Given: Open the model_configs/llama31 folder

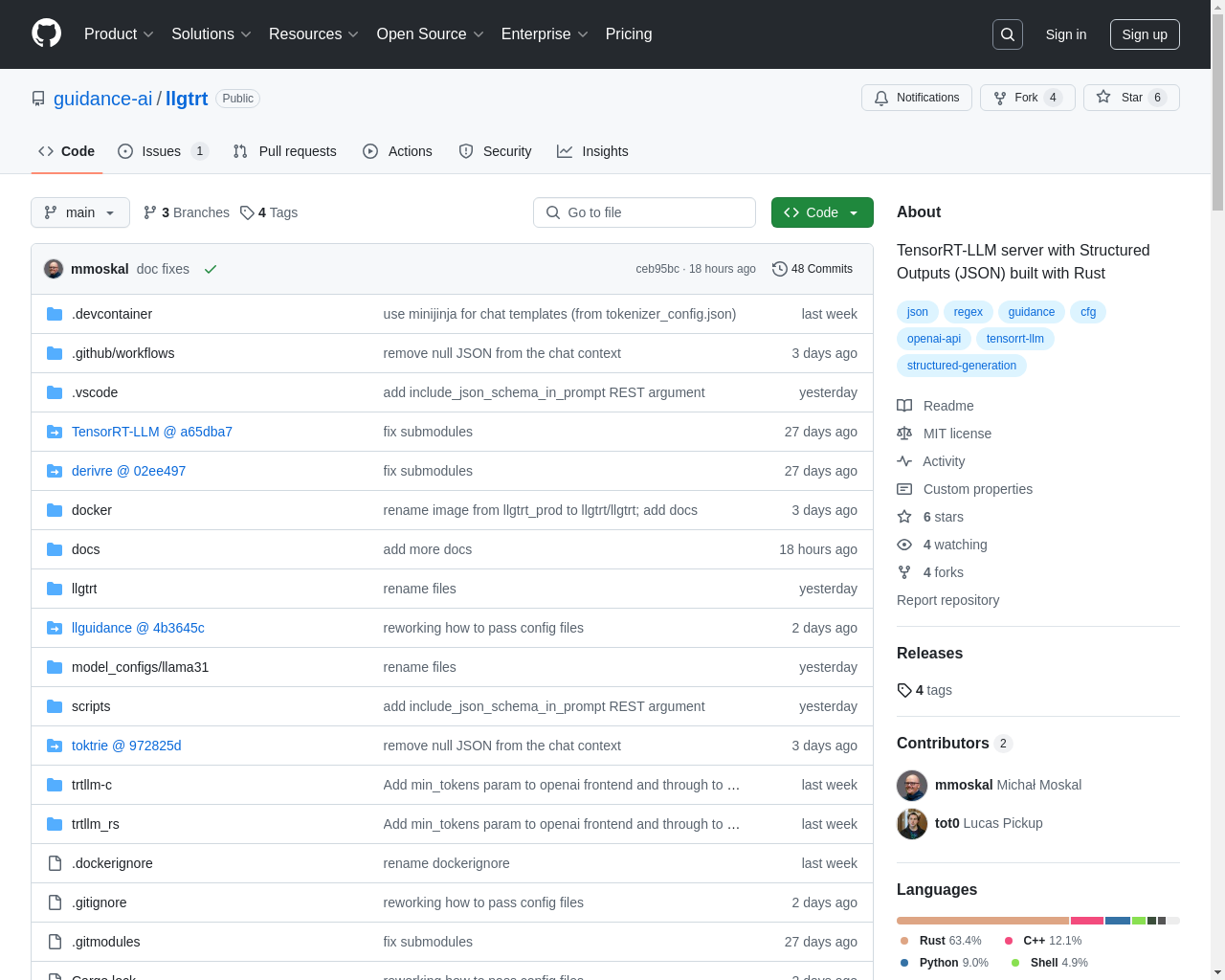Looking at the screenshot, I should click(140, 667).
